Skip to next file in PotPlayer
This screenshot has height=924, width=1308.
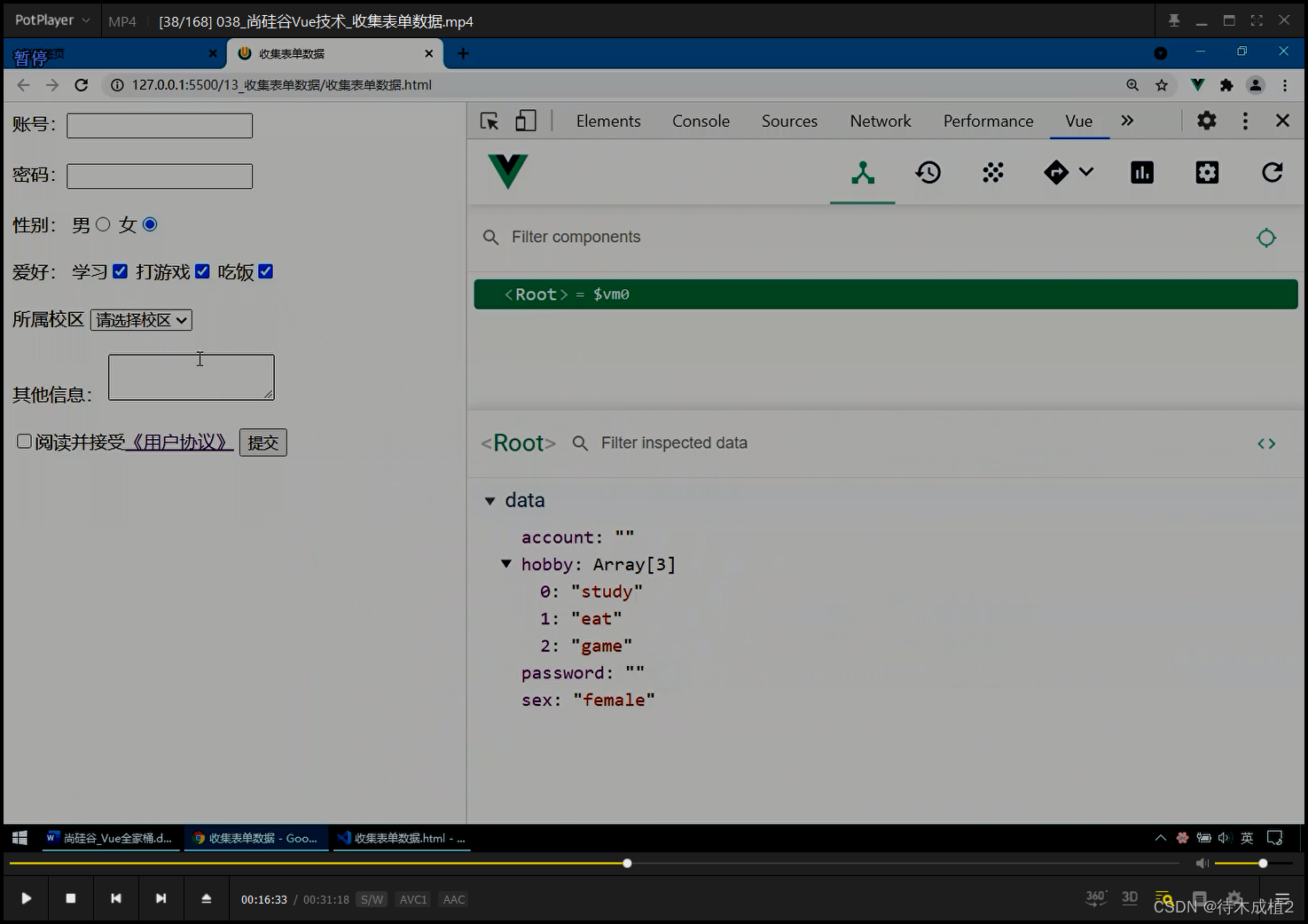point(161,898)
